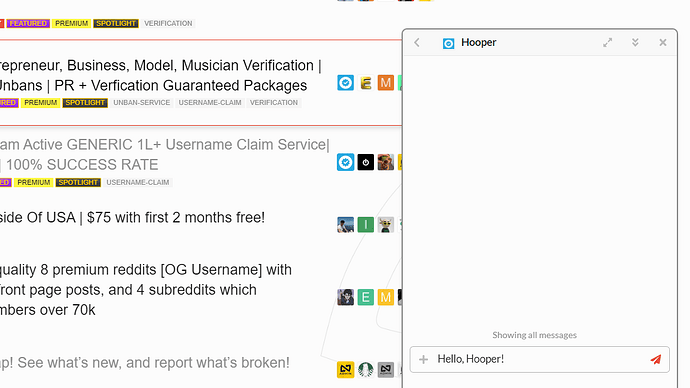
Task: Open the Hooper username in chat header
Action: pos(478,43)
